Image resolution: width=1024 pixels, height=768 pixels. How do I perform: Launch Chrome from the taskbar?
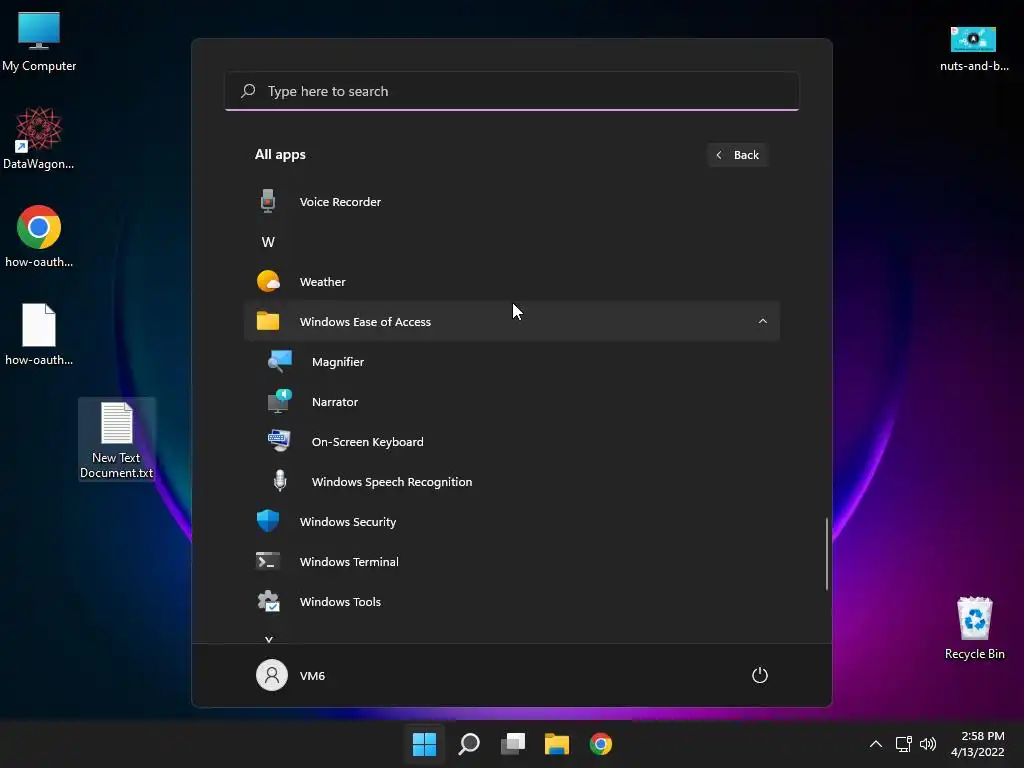point(601,744)
